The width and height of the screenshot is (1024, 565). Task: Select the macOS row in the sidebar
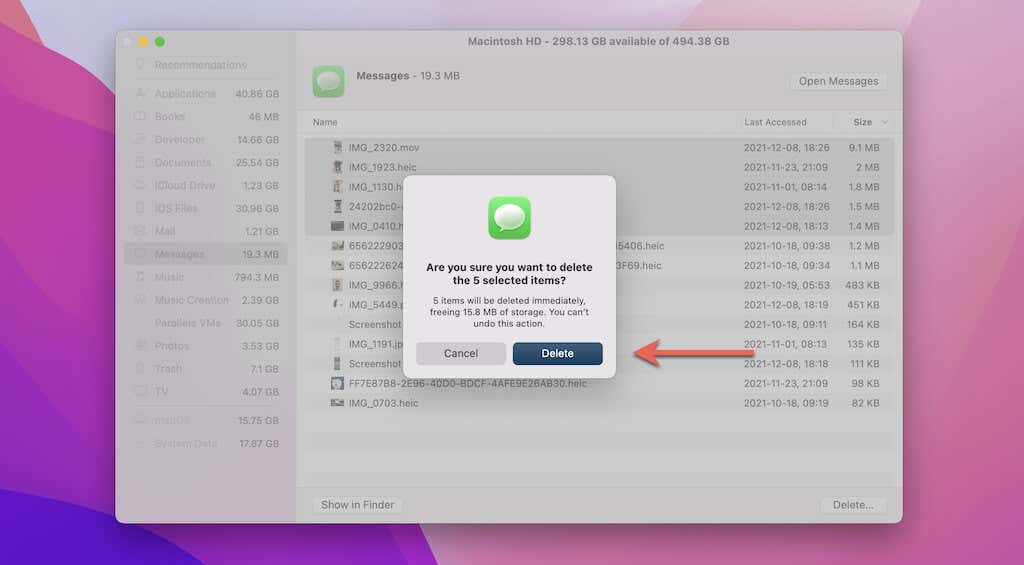click(x=205, y=420)
